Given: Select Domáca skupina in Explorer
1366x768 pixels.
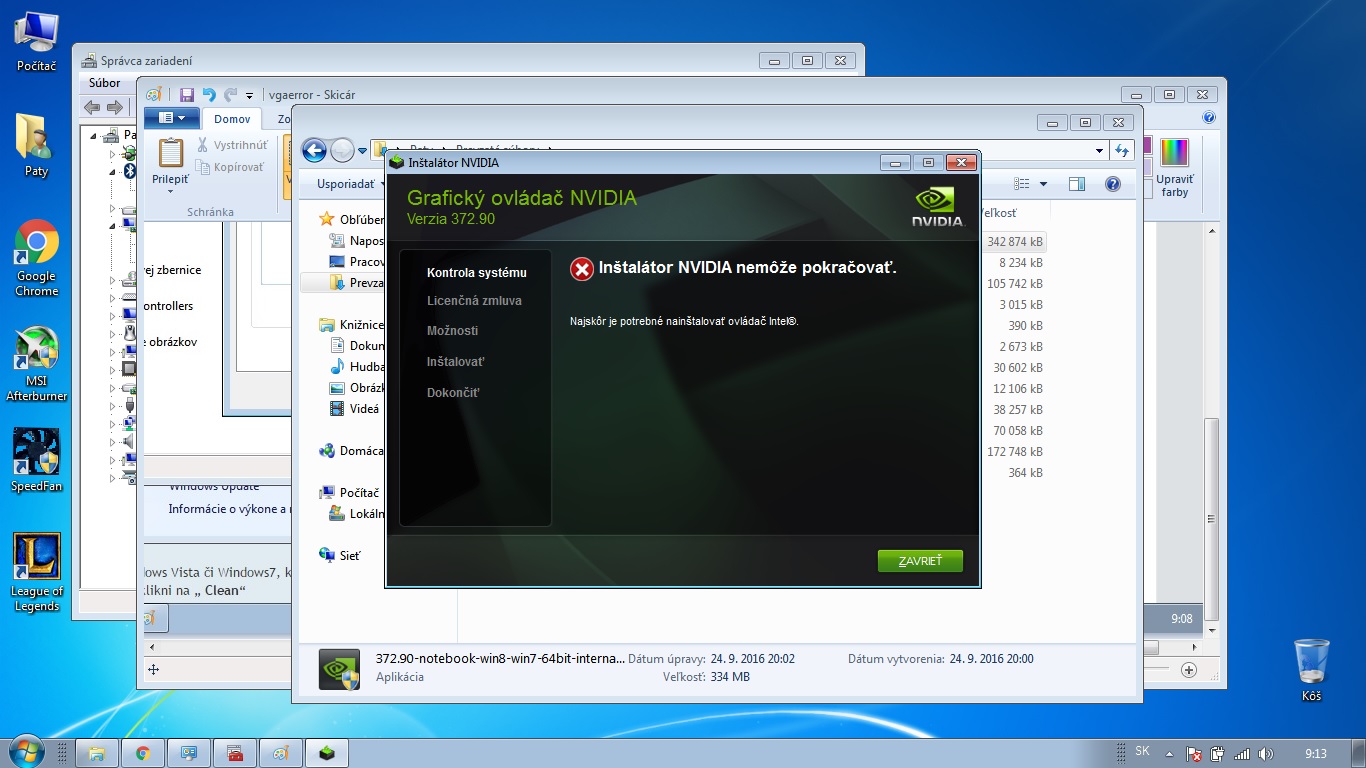Looking at the screenshot, I should tap(352, 451).
